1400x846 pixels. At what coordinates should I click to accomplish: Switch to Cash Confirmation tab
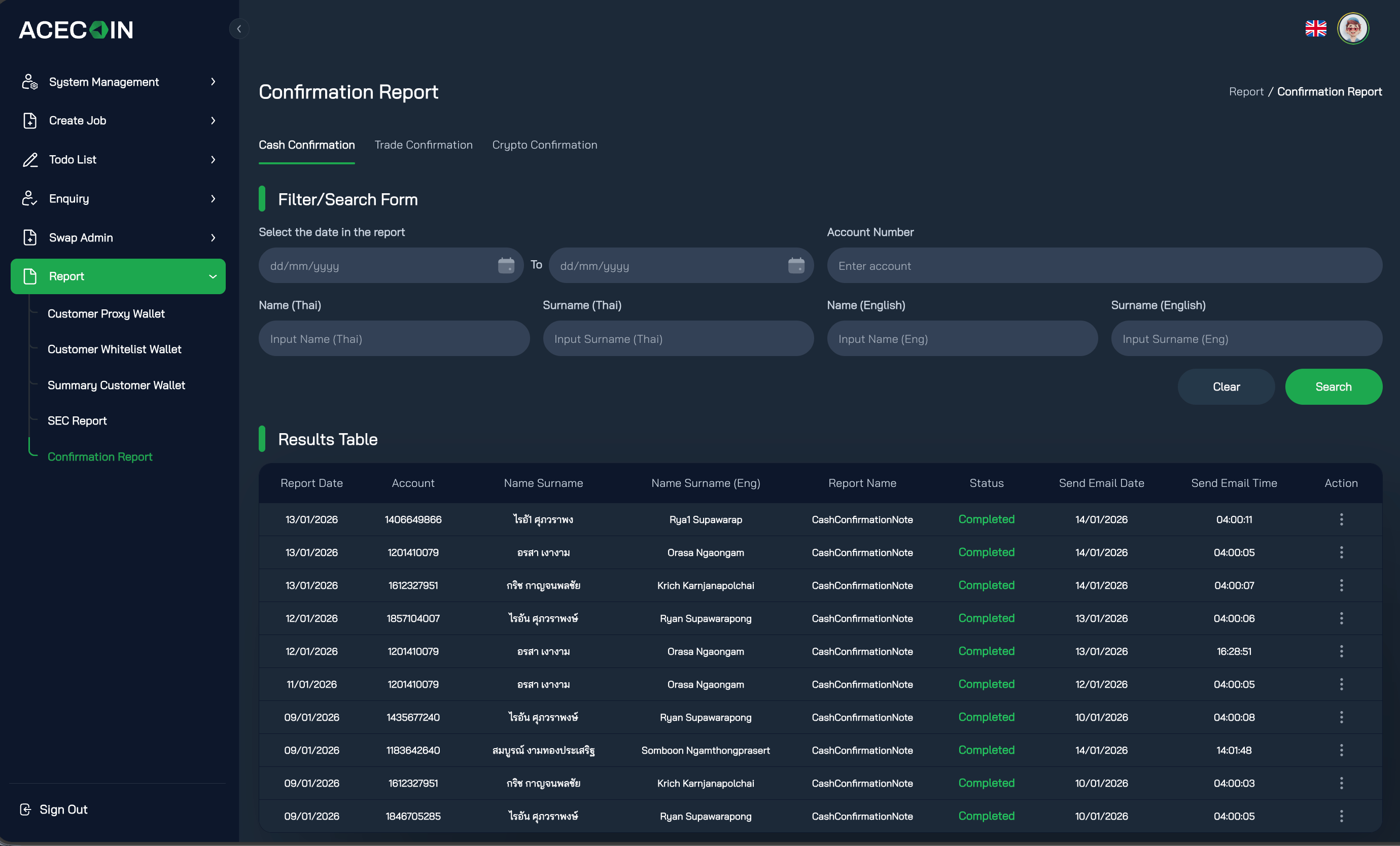tap(307, 145)
